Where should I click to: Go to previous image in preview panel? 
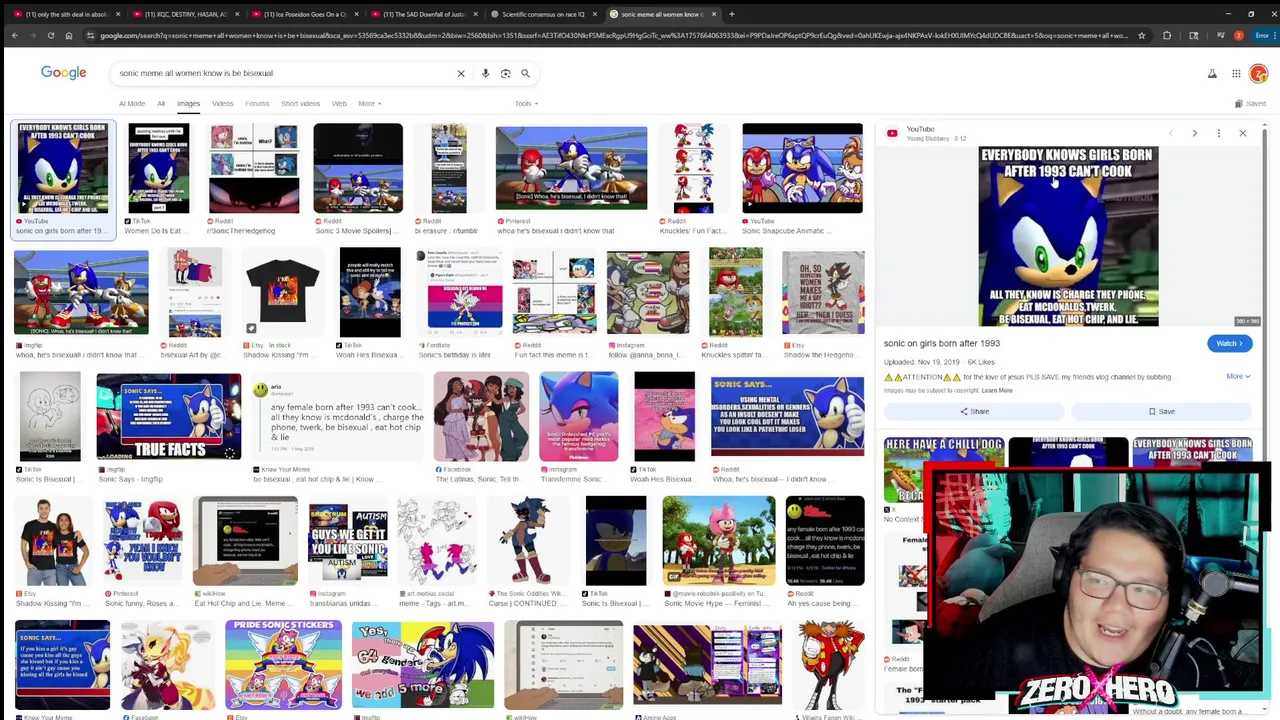[1170, 133]
